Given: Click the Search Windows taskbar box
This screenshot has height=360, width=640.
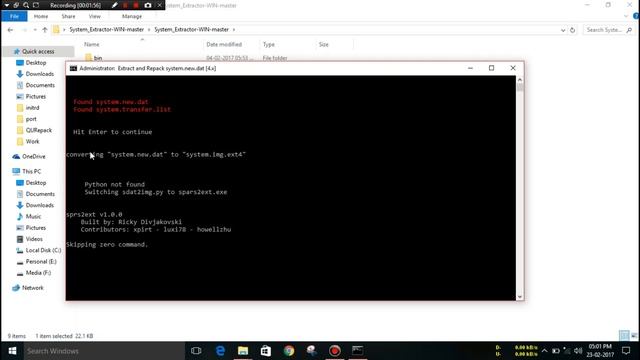Looking at the screenshot, I should pyautogui.click(x=104, y=351).
